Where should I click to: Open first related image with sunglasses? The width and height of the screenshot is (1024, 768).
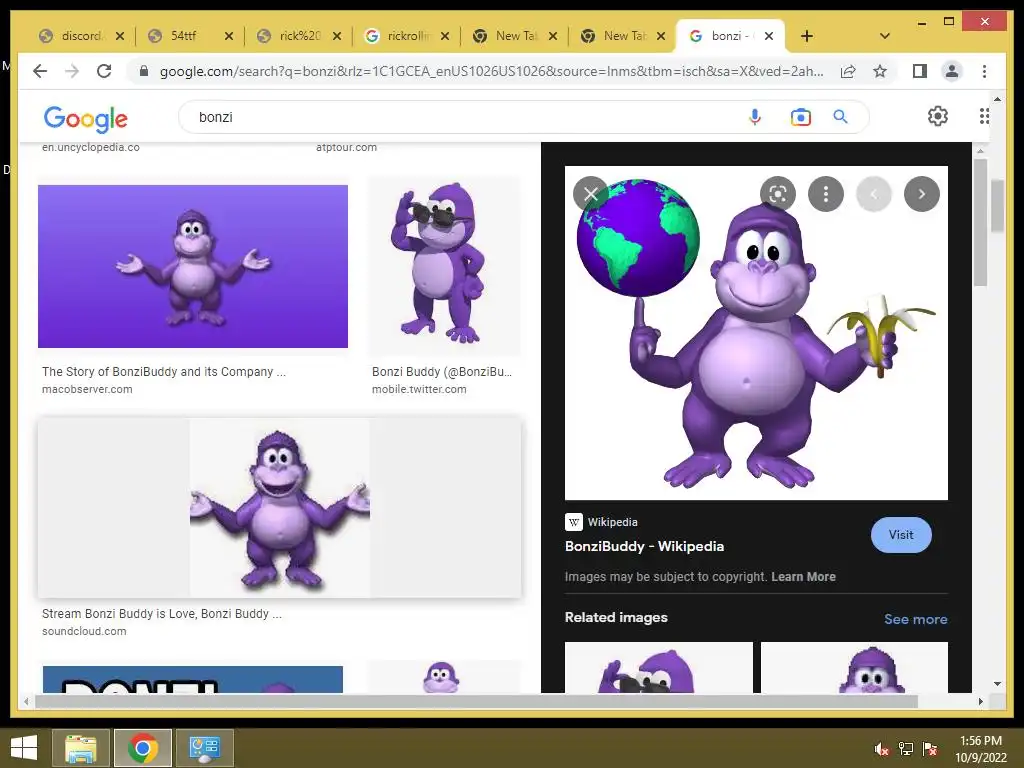pos(658,667)
